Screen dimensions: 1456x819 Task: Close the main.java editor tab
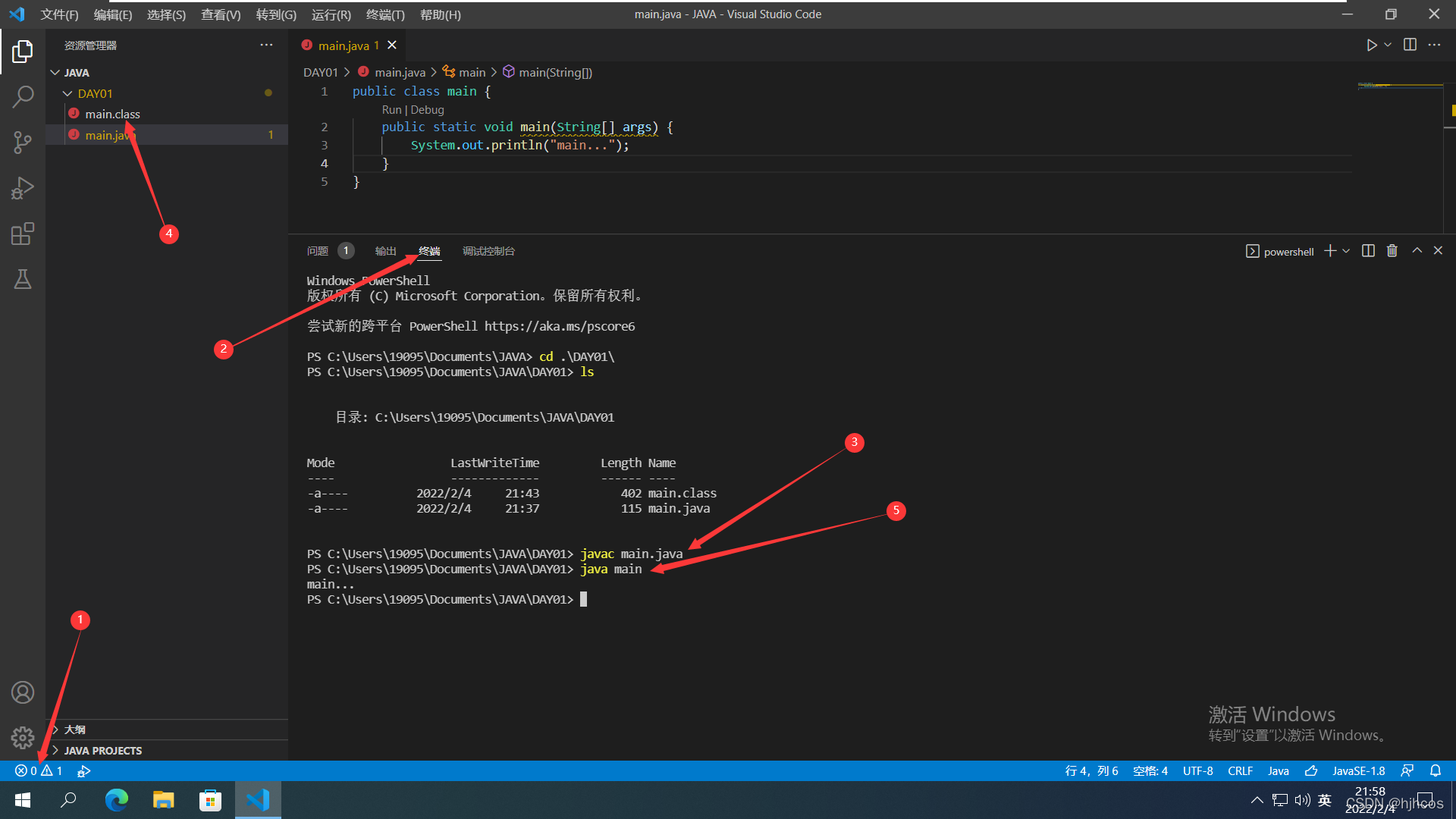[x=392, y=45]
